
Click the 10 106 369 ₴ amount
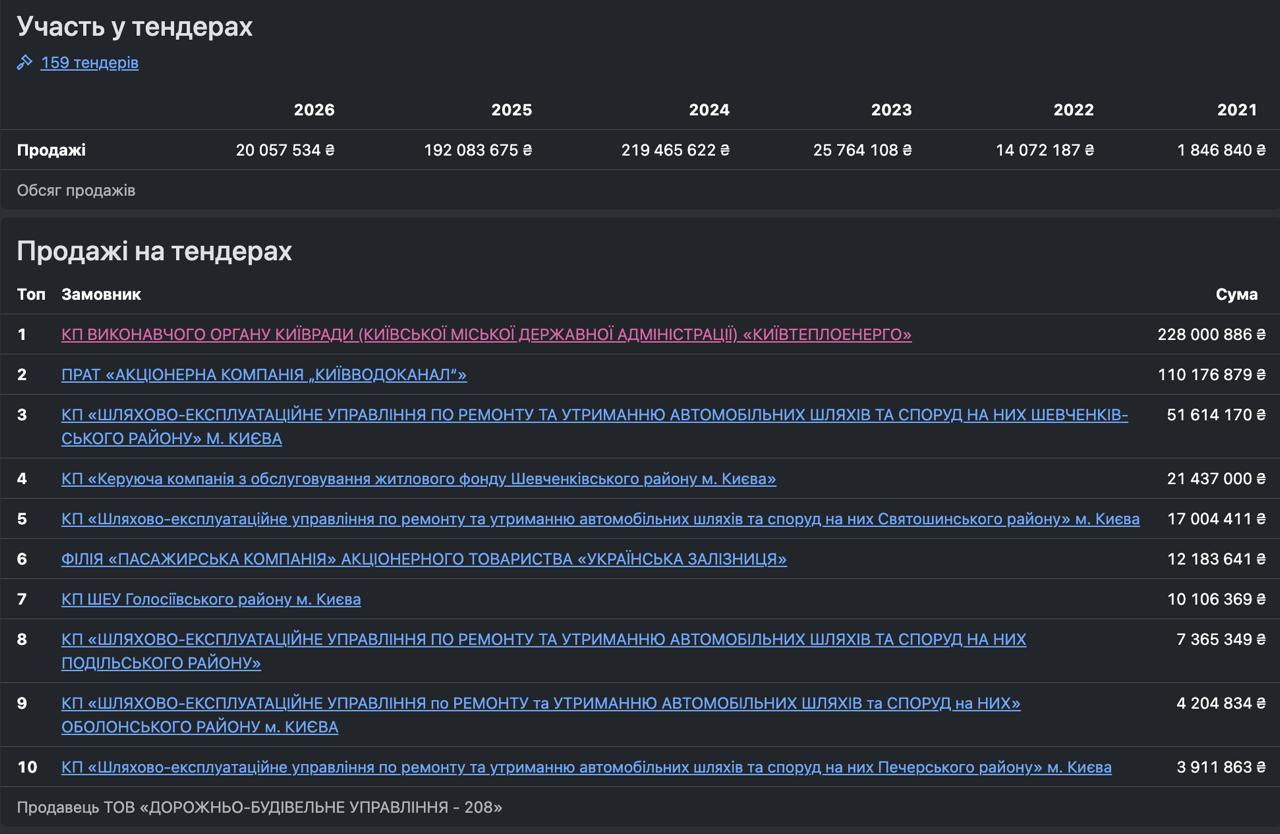[1216, 599]
